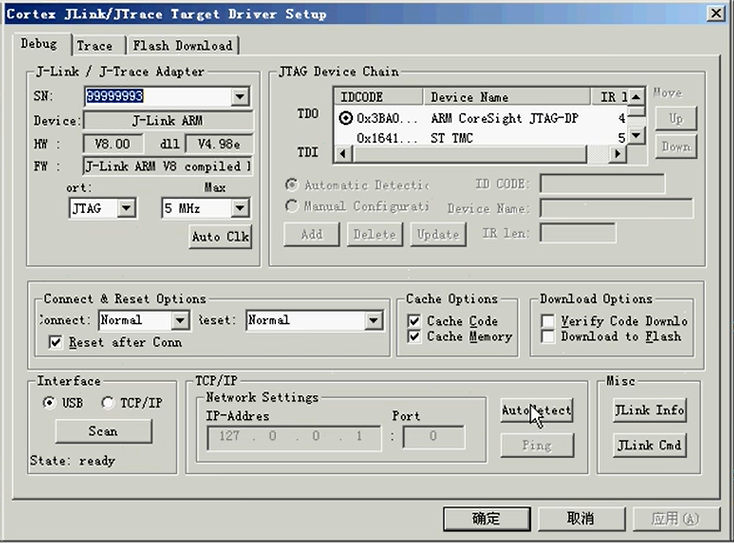
Task: Open JLink Info
Action: 649,411
